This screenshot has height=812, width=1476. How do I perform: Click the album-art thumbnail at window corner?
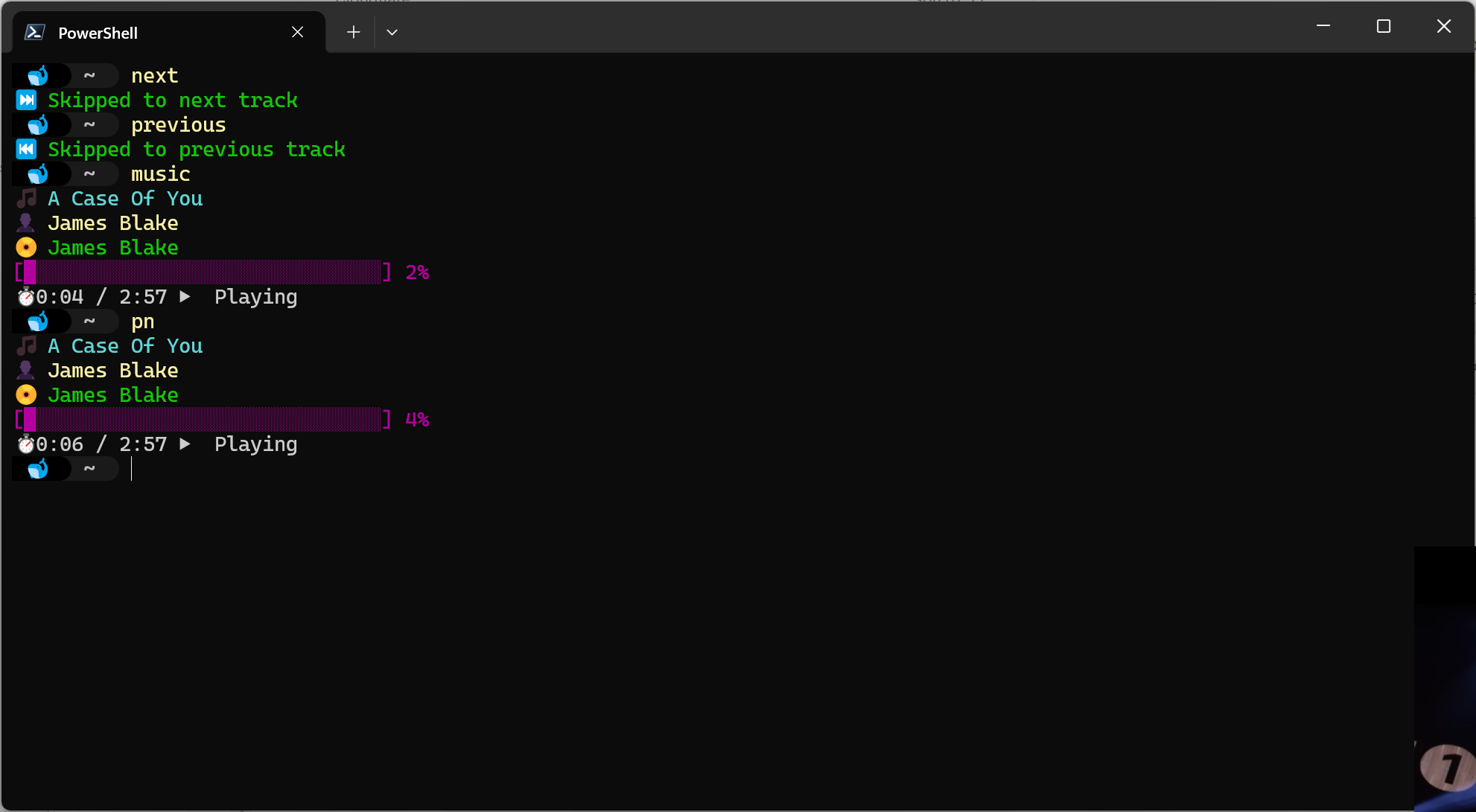pos(1445,679)
